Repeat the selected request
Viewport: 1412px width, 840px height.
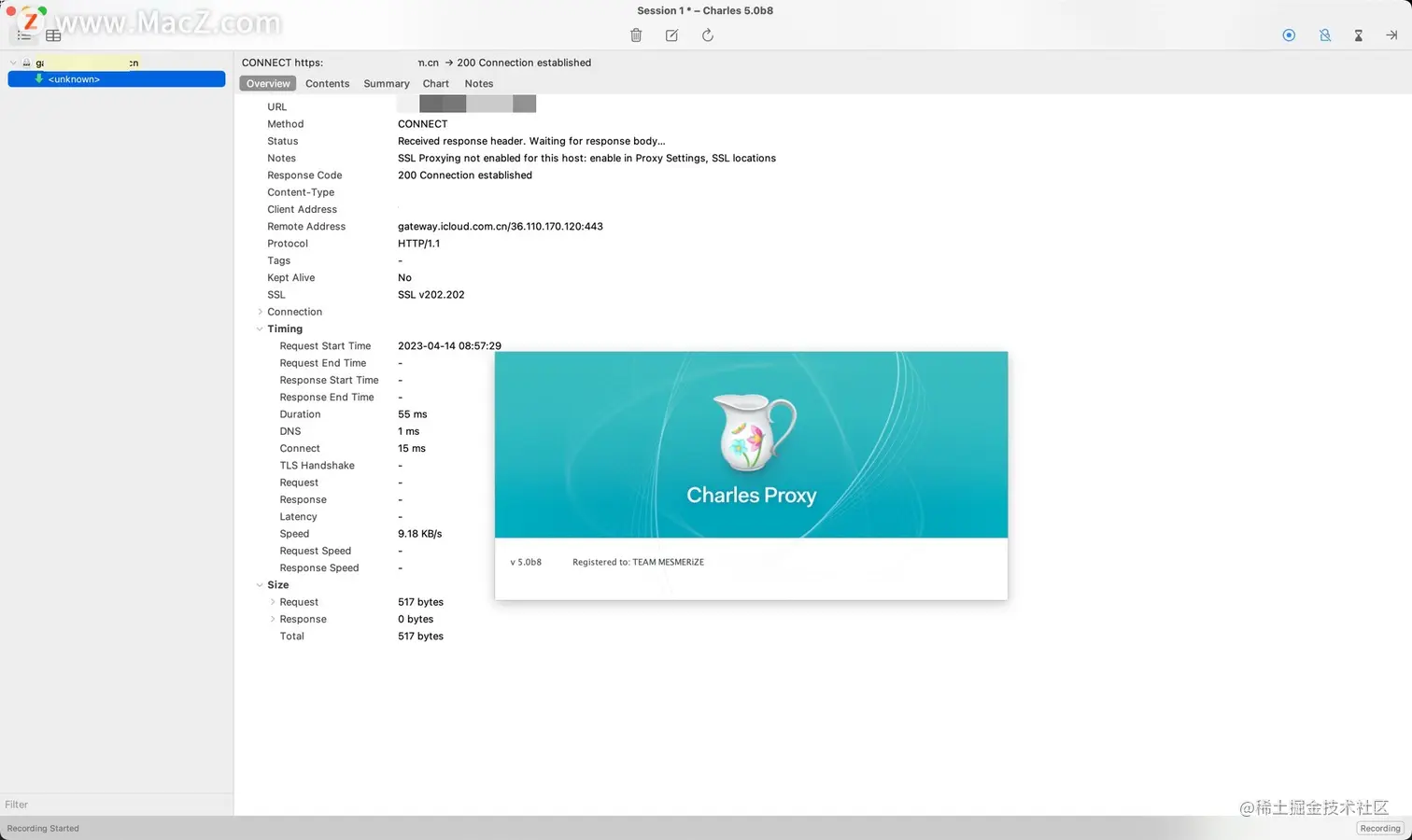tap(708, 35)
